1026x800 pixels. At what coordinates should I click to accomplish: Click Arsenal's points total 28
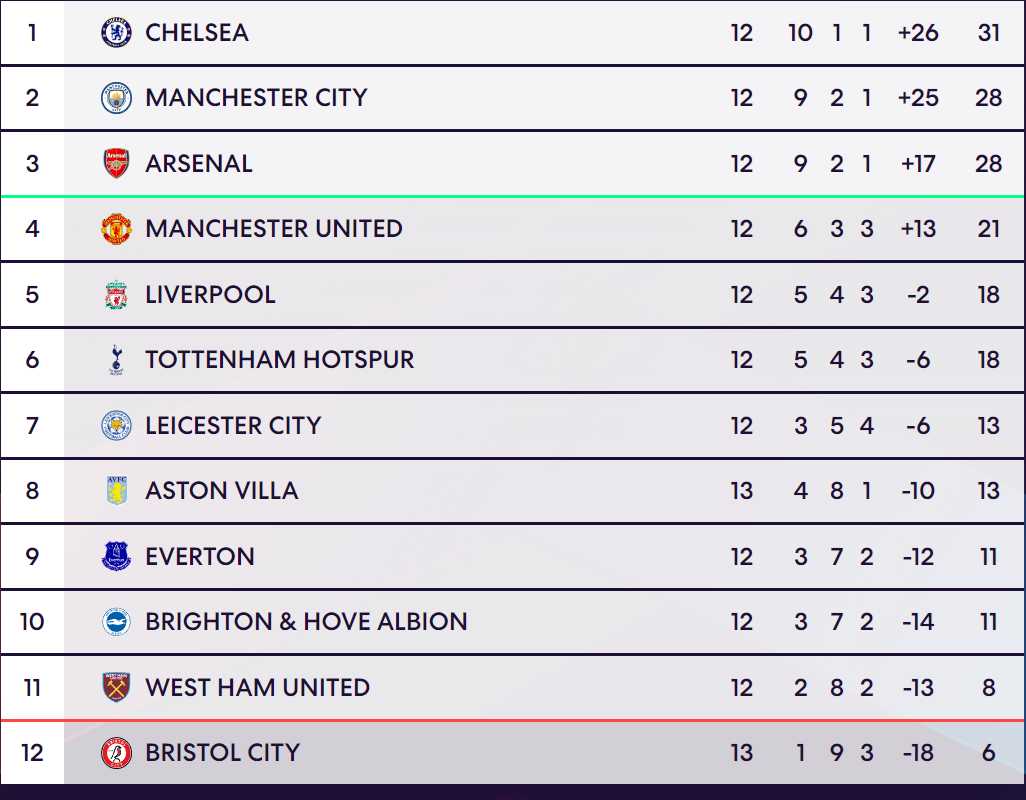click(x=988, y=164)
